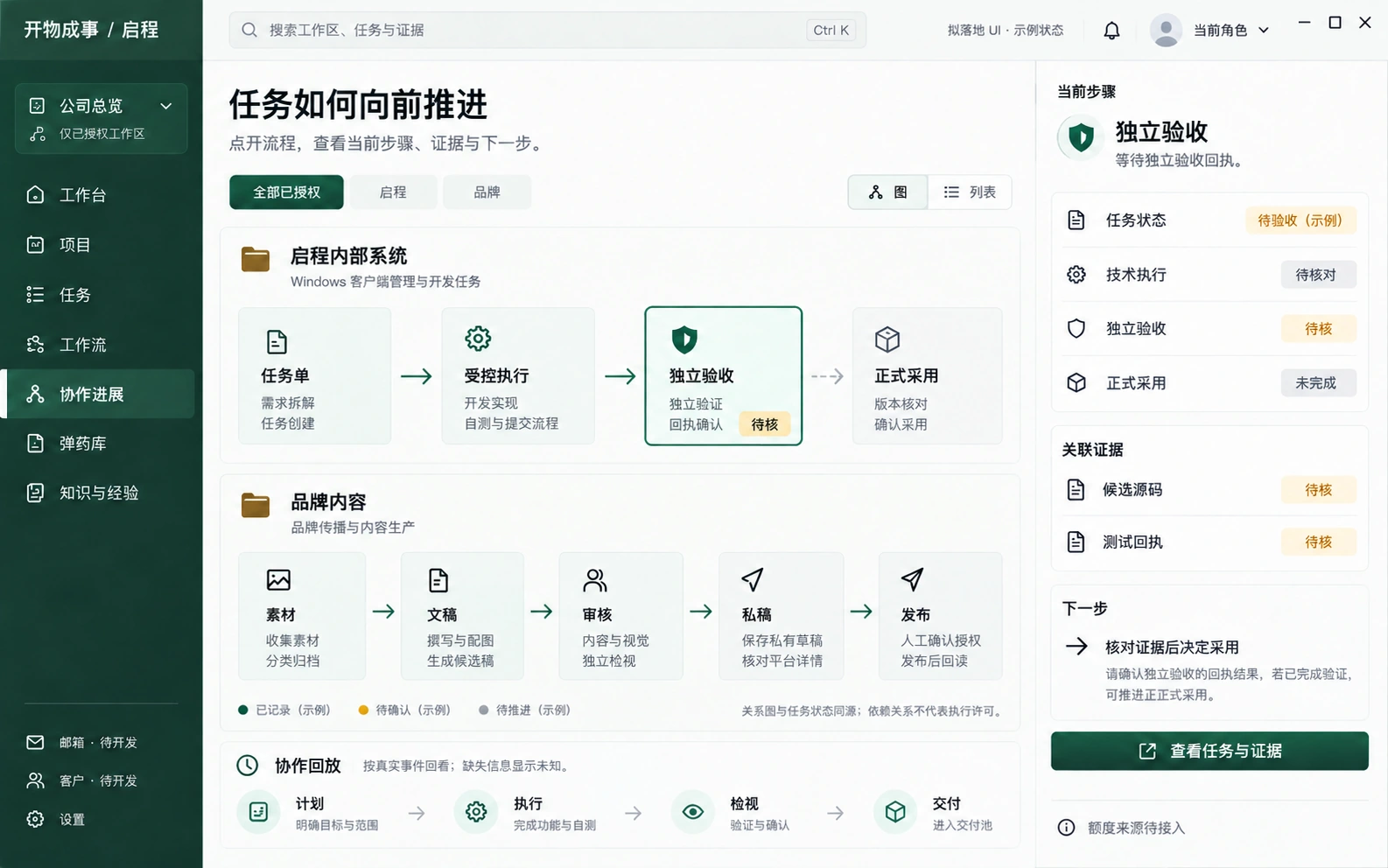The height and width of the screenshot is (868, 1388).
Task: Click the 检视 eye icon
Action: tap(693, 812)
